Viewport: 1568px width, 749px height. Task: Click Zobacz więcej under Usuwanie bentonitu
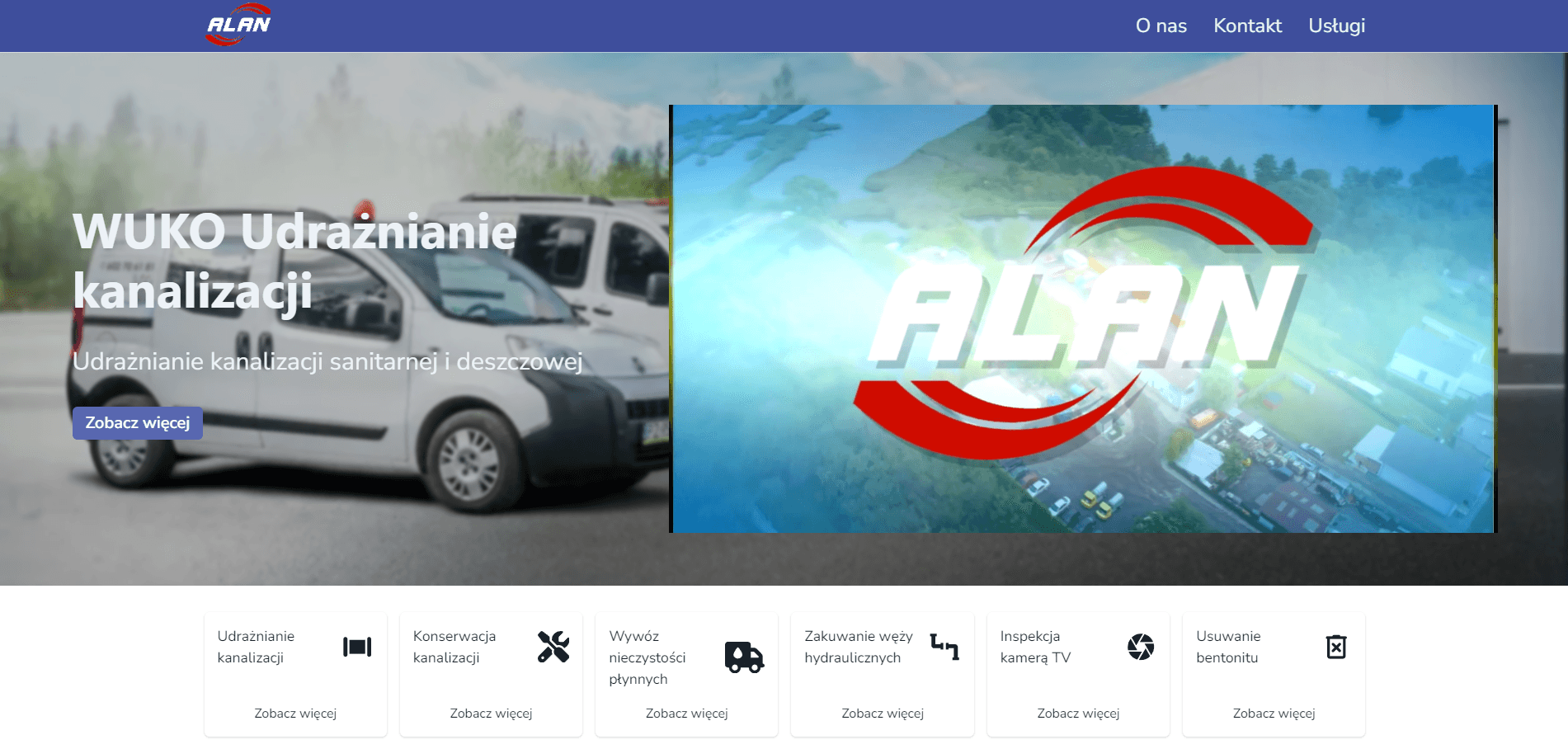[1274, 714]
